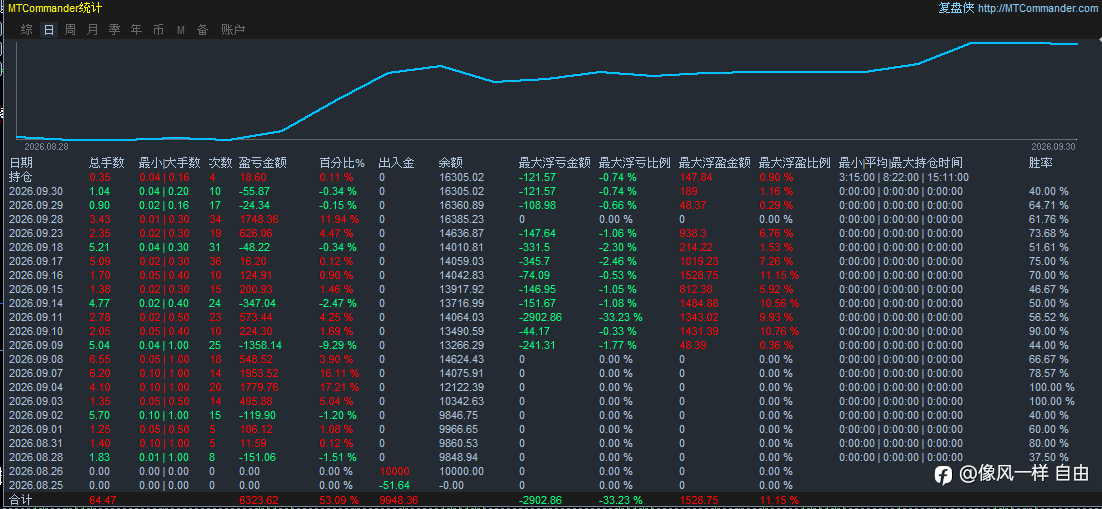Image resolution: width=1102 pixels, height=509 pixels.
Task: Click the 2026.09.30 chart axis label
Action: pos(1053,147)
